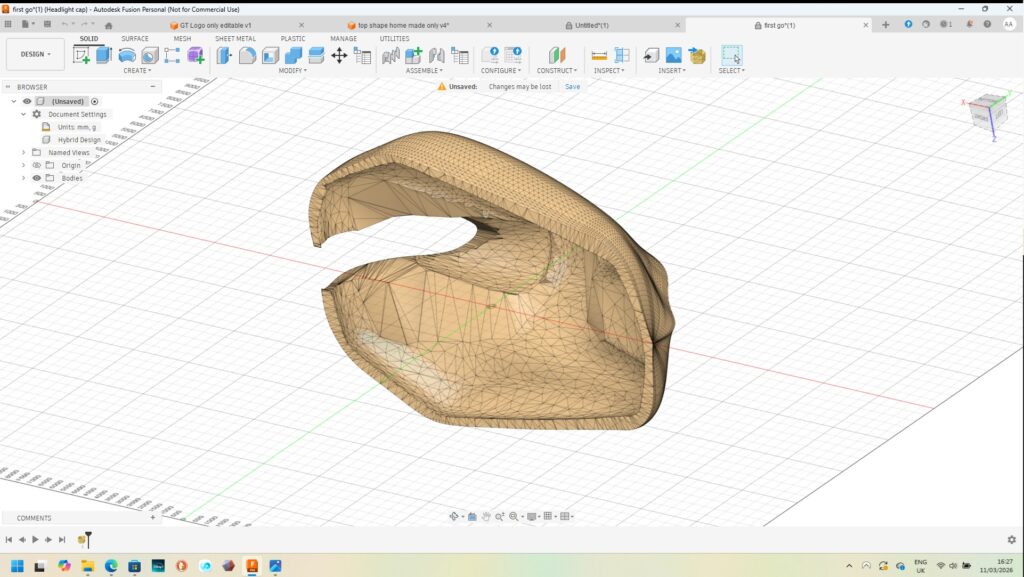Expand the Named Views folder

(24, 152)
